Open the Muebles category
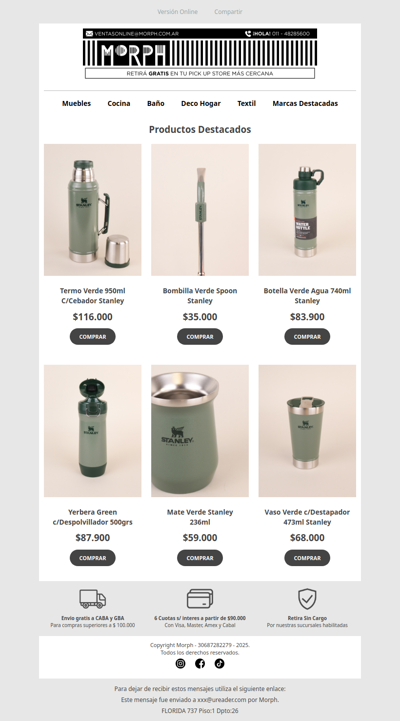This screenshot has height=721, width=400. coord(76,103)
